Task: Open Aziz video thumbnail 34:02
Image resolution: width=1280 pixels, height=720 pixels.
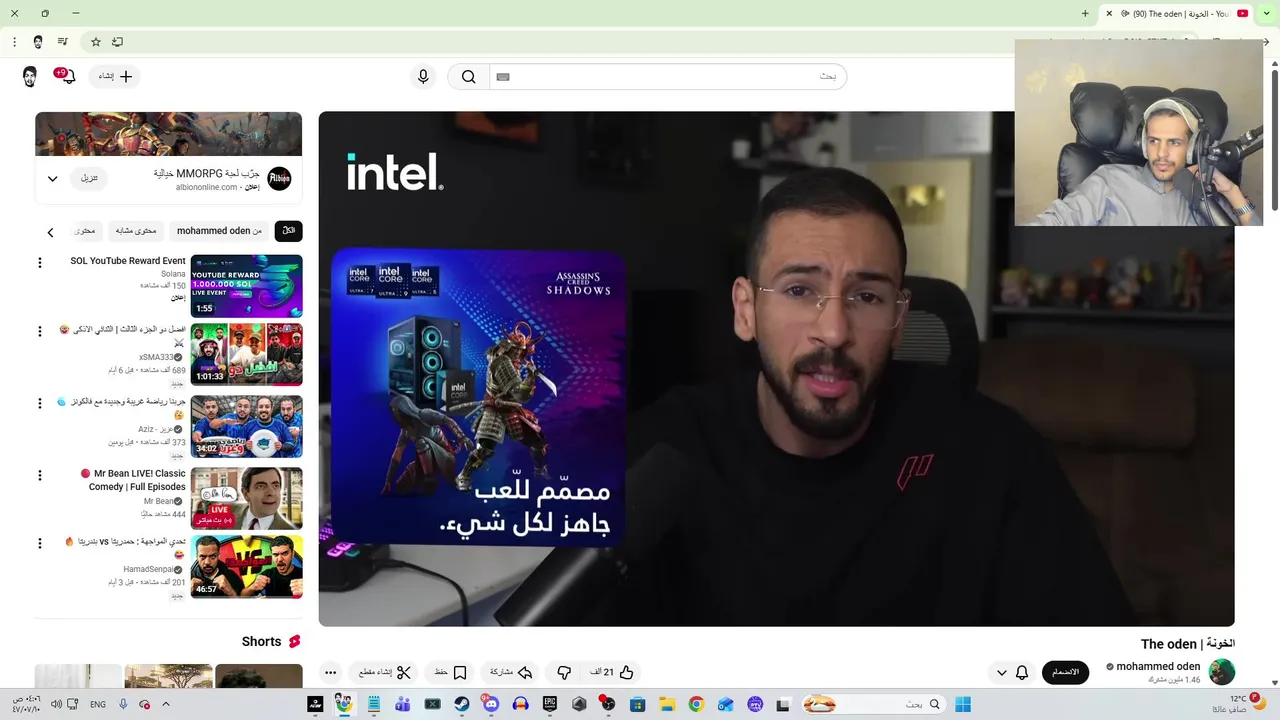Action: (246, 426)
